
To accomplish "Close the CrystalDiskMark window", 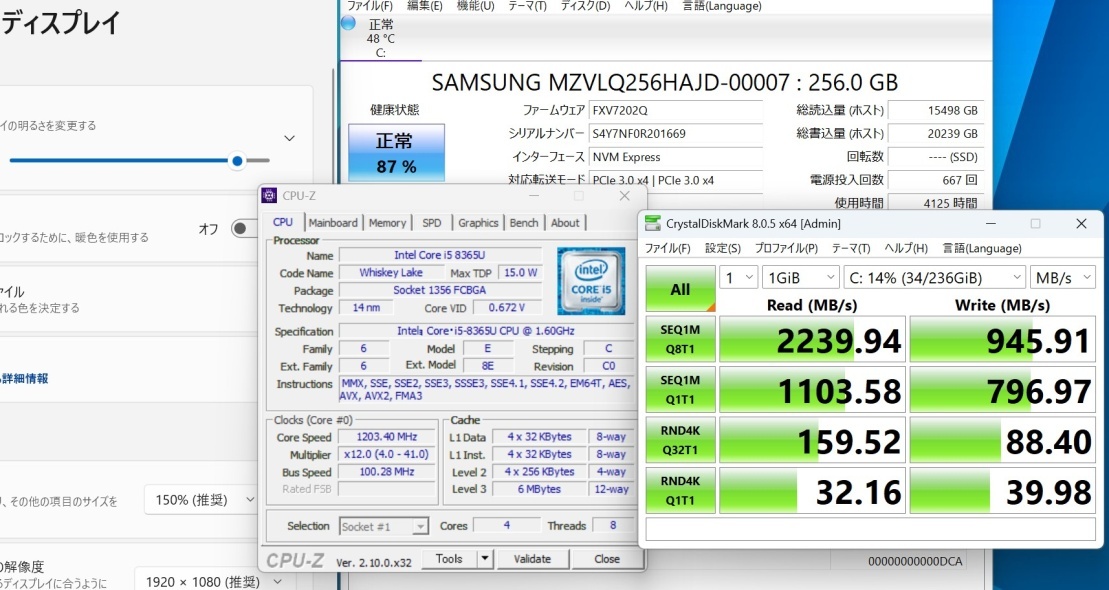I will point(1081,224).
